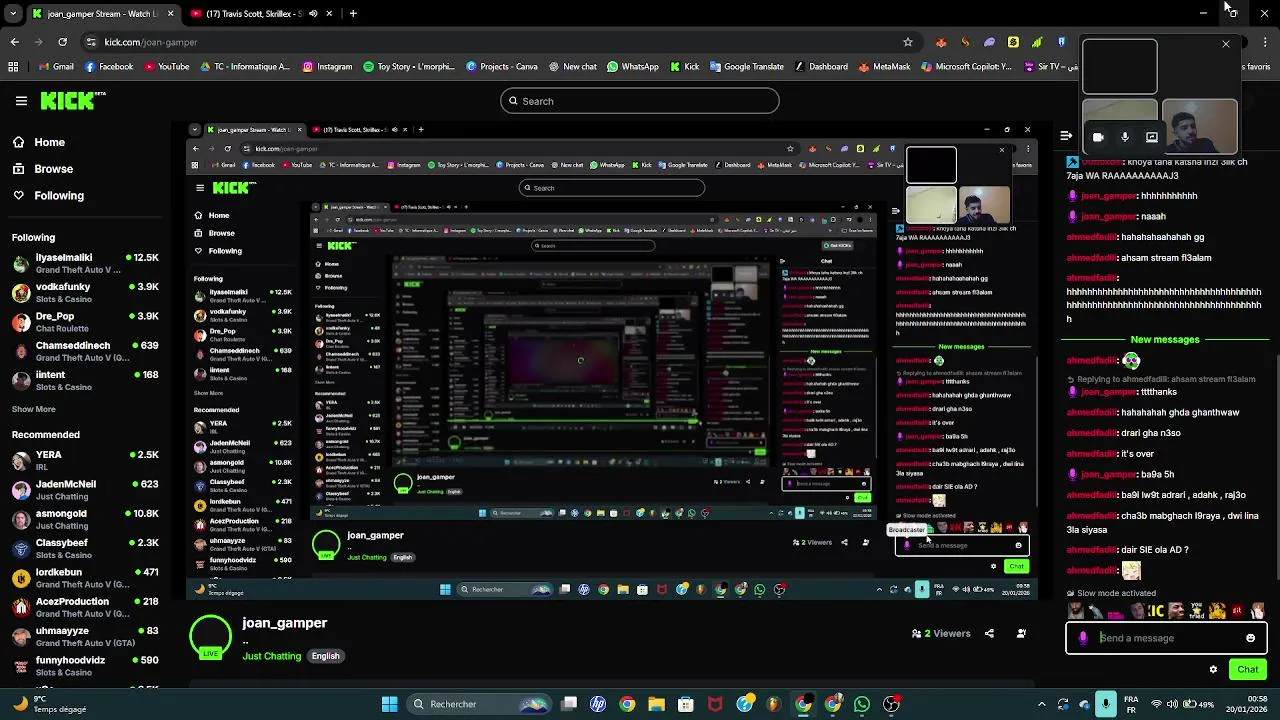Open chat settings gear icon
The width and height of the screenshot is (1280, 720).
click(x=1213, y=670)
